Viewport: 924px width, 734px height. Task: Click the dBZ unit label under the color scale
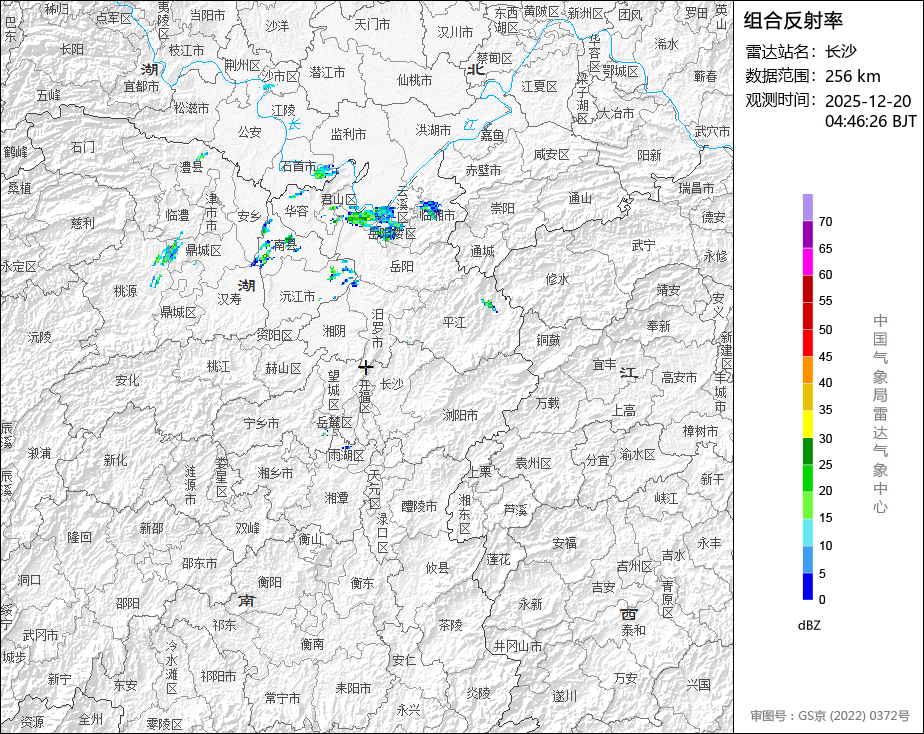coord(809,625)
